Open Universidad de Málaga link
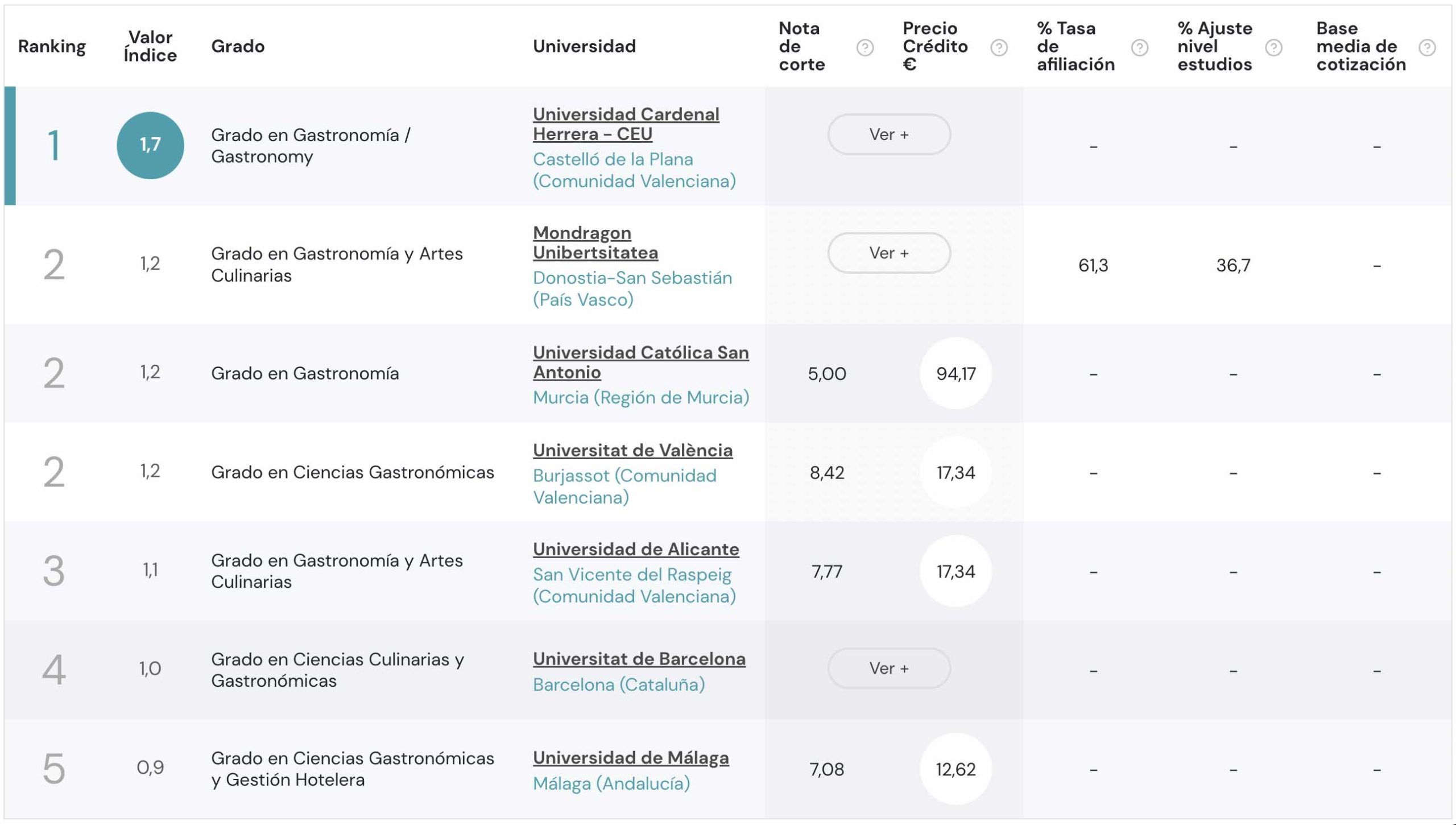 coord(631,758)
